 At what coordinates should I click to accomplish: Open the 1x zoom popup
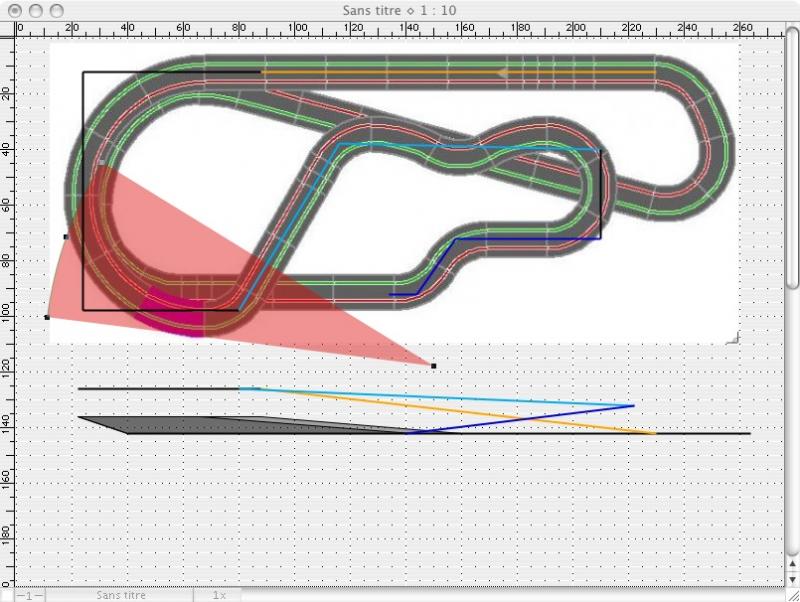[218, 595]
